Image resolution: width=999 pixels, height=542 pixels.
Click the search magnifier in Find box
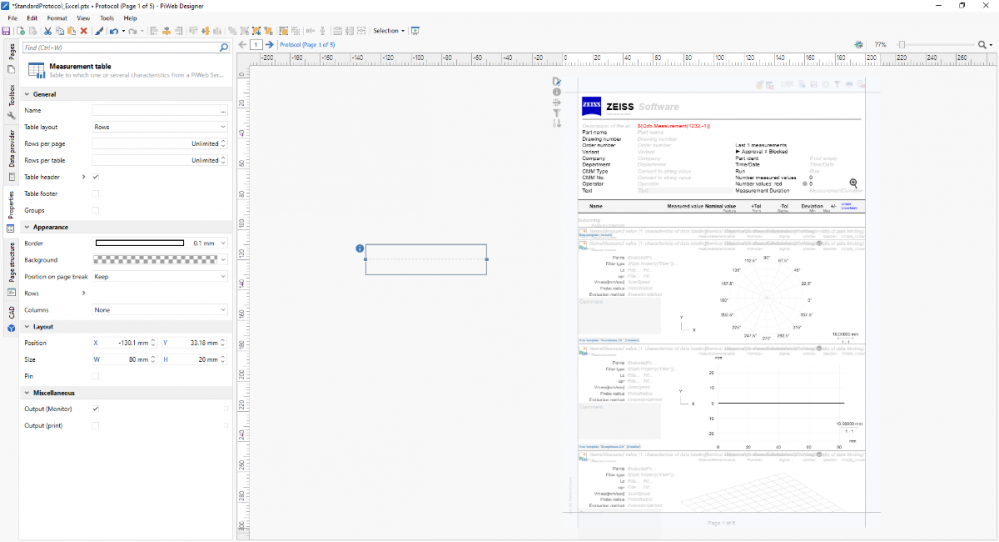(223, 47)
